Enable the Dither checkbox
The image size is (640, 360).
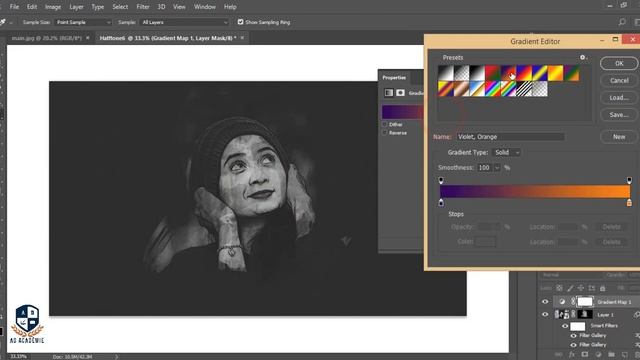click(x=384, y=124)
